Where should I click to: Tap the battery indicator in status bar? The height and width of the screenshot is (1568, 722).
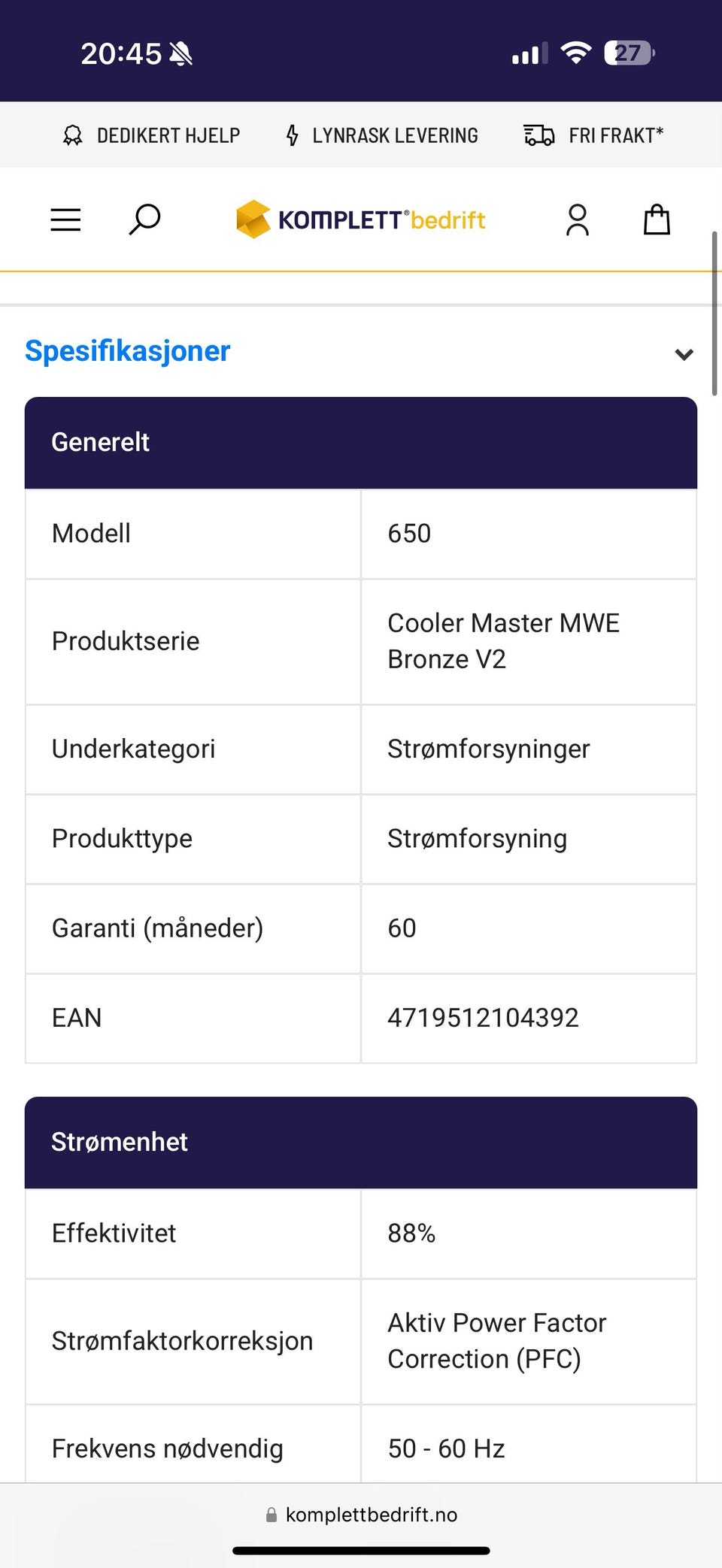click(x=629, y=53)
